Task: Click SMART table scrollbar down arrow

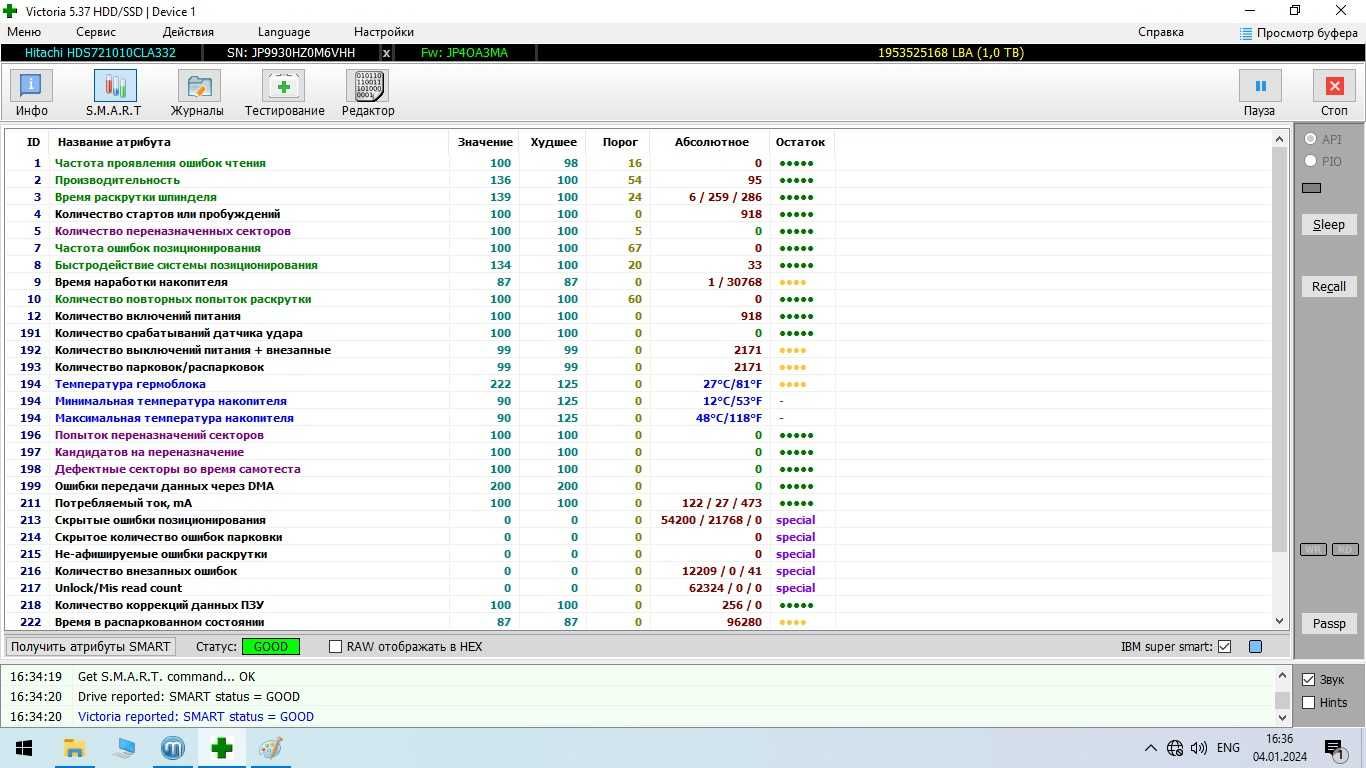Action: [1280, 621]
